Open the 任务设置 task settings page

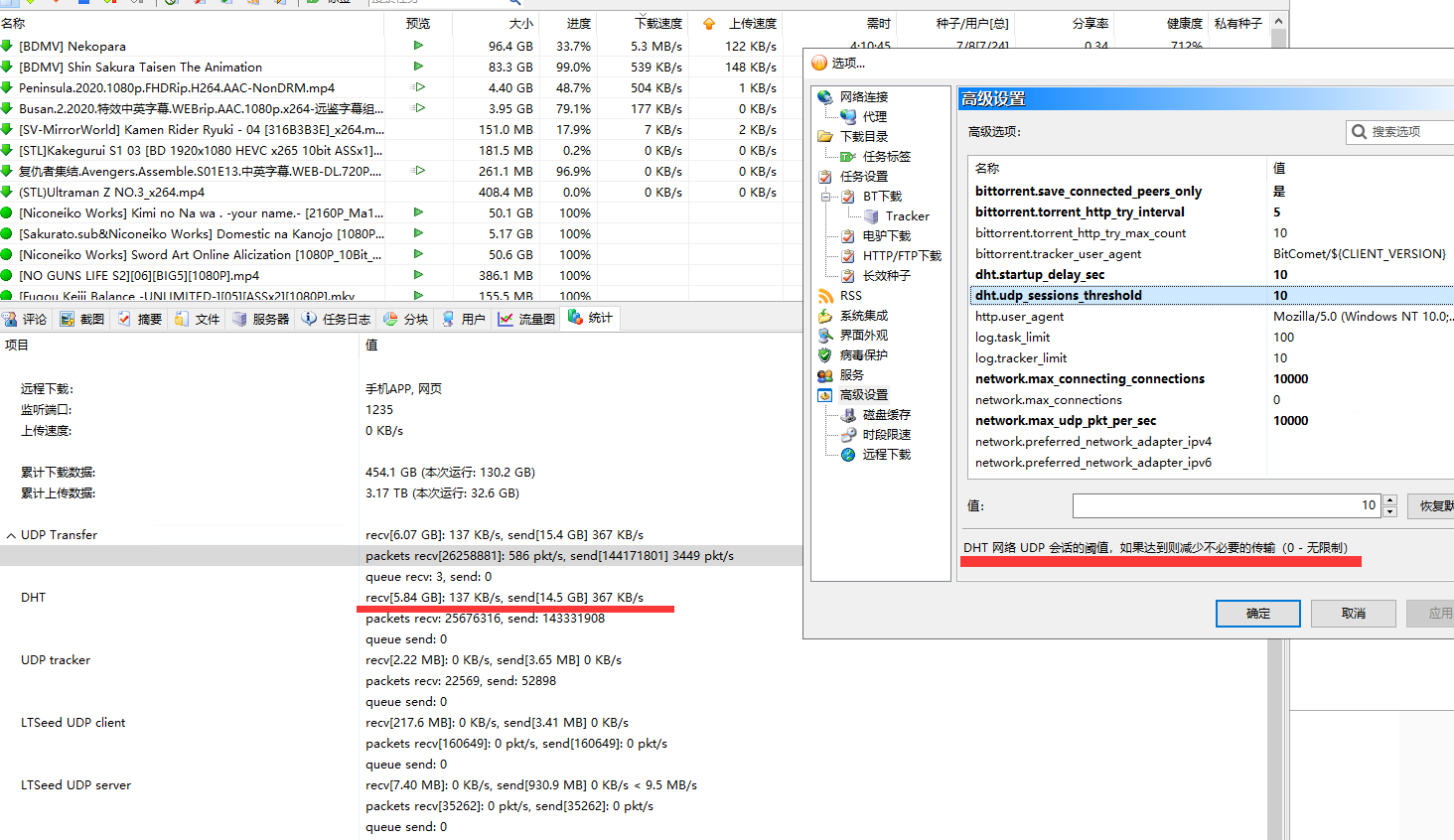[863, 176]
